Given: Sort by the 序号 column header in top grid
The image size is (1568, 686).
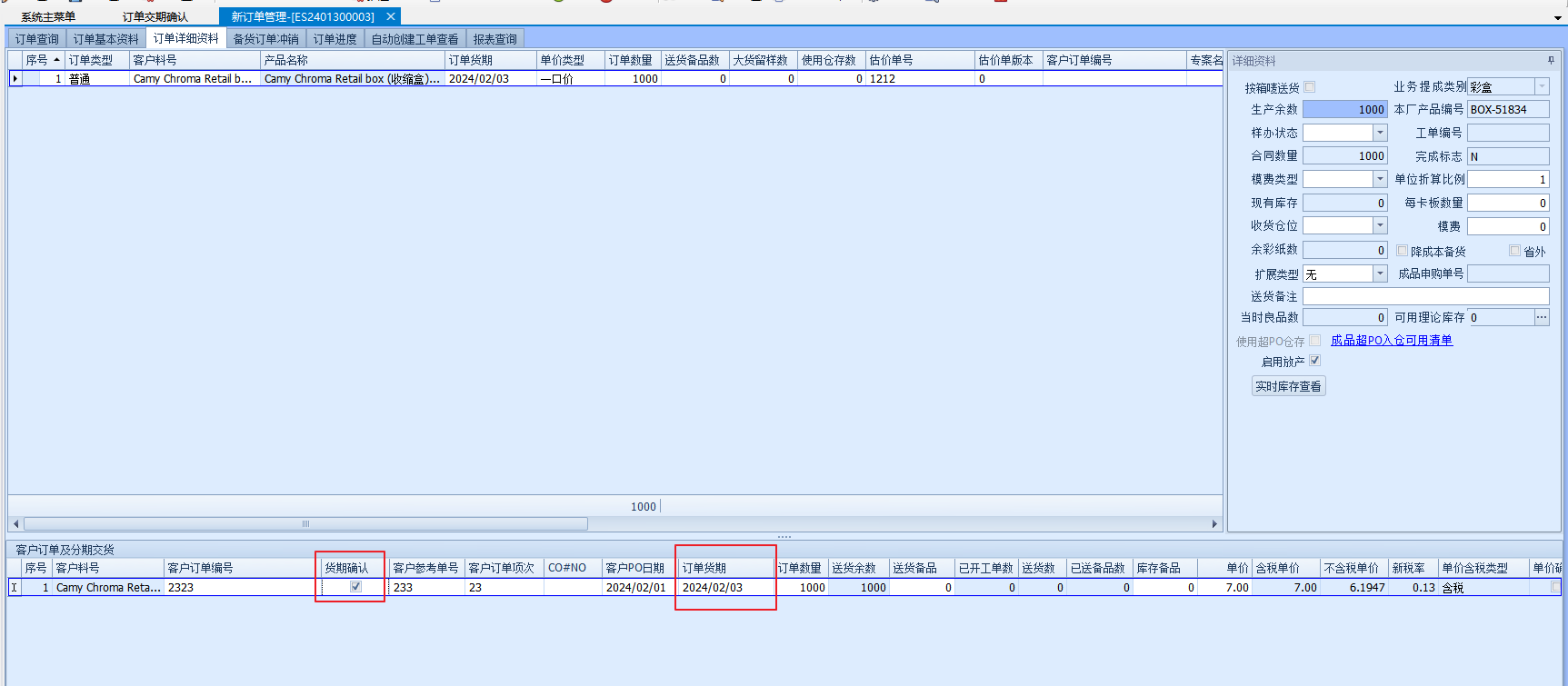Looking at the screenshot, I should pyautogui.click(x=43, y=60).
